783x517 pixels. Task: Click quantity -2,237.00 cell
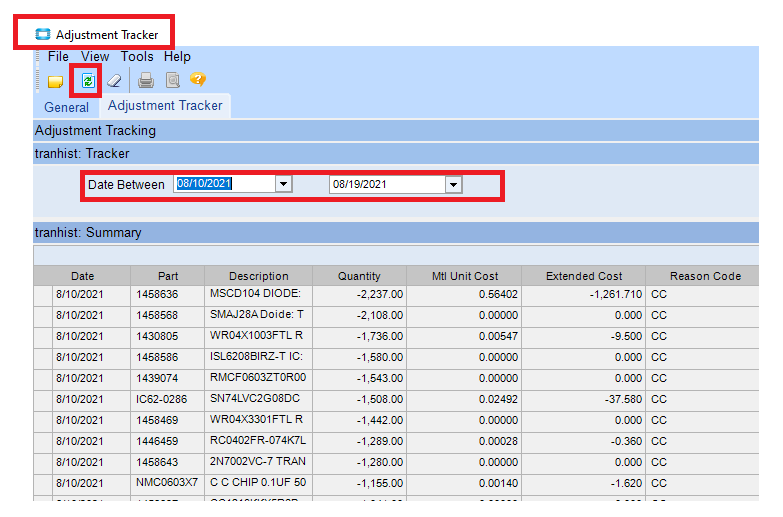click(359, 294)
